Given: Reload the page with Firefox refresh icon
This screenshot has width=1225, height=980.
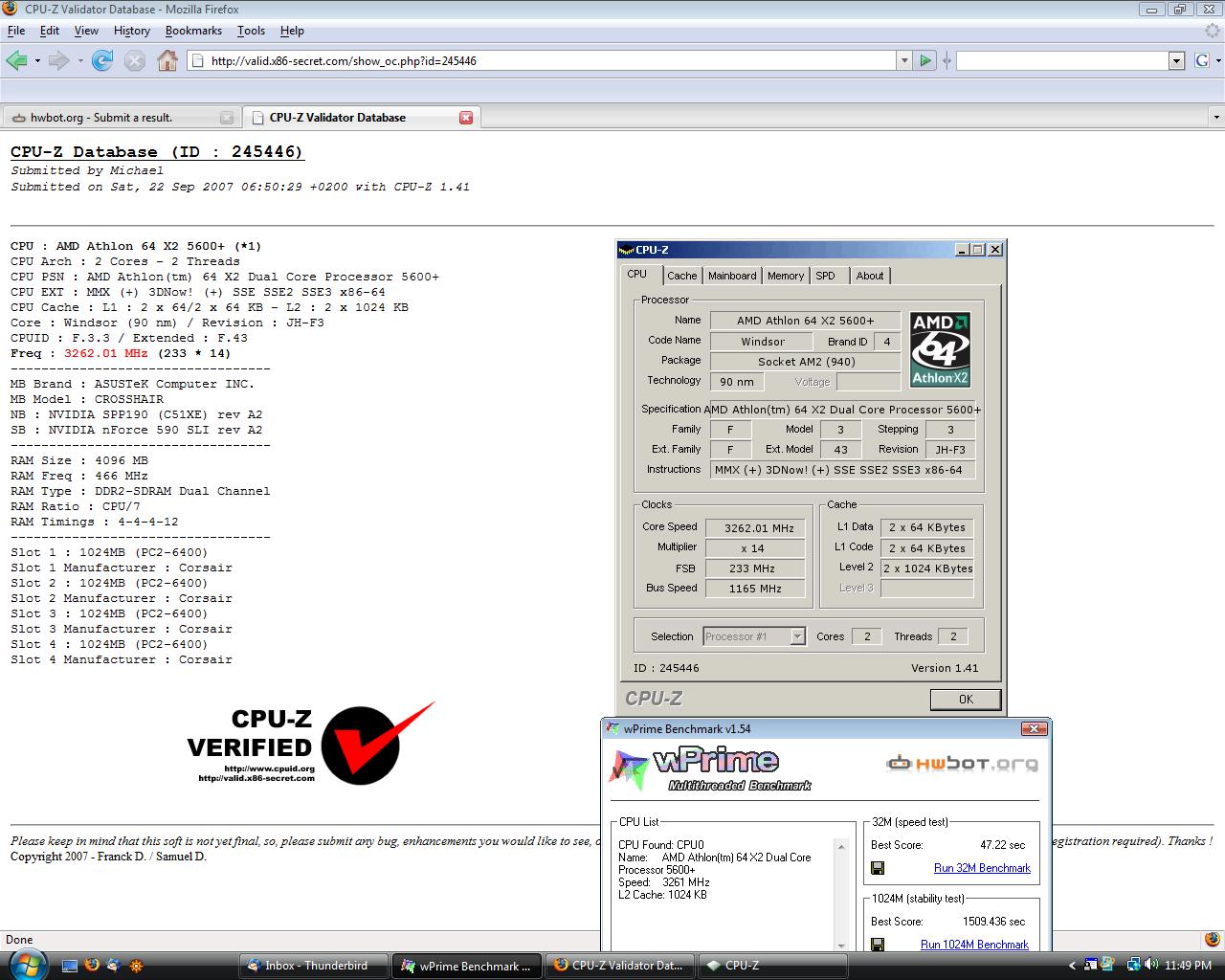Looking at the screenshot, I should pos(102,60).
